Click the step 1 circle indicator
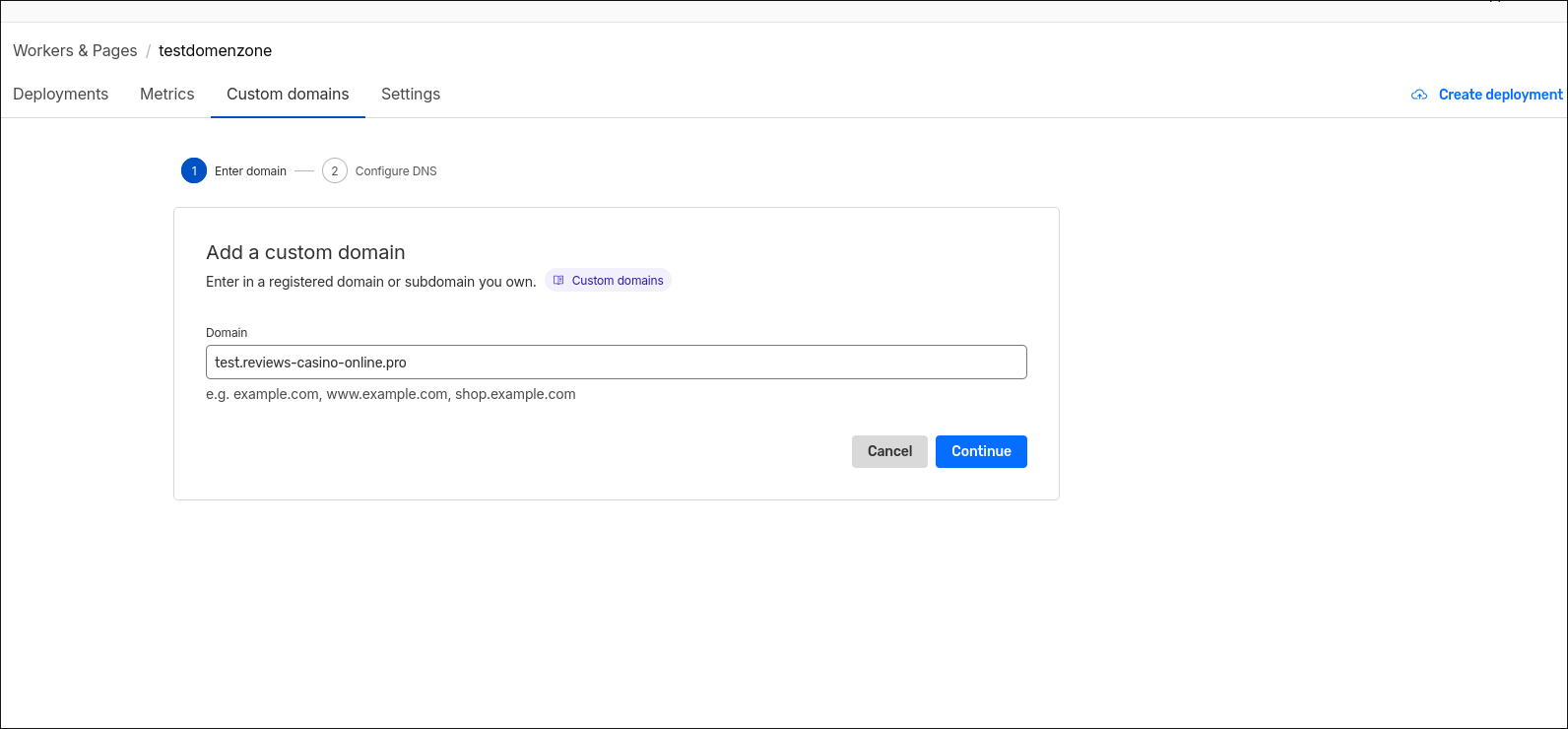Viewport: 1568px width, 729px height. tap(194, 170)
